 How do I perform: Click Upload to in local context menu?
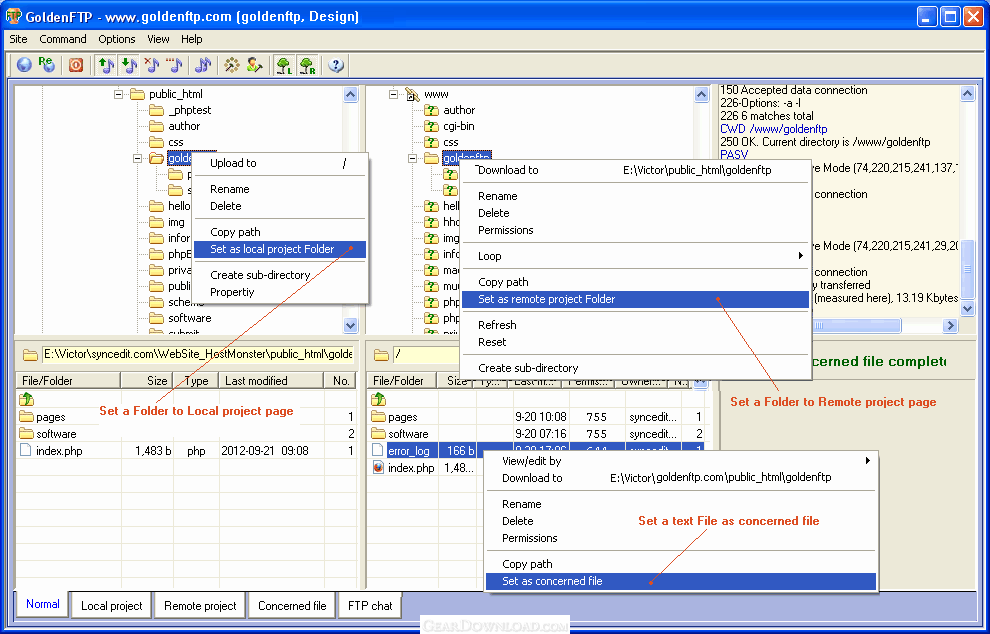tap(280, 163)
